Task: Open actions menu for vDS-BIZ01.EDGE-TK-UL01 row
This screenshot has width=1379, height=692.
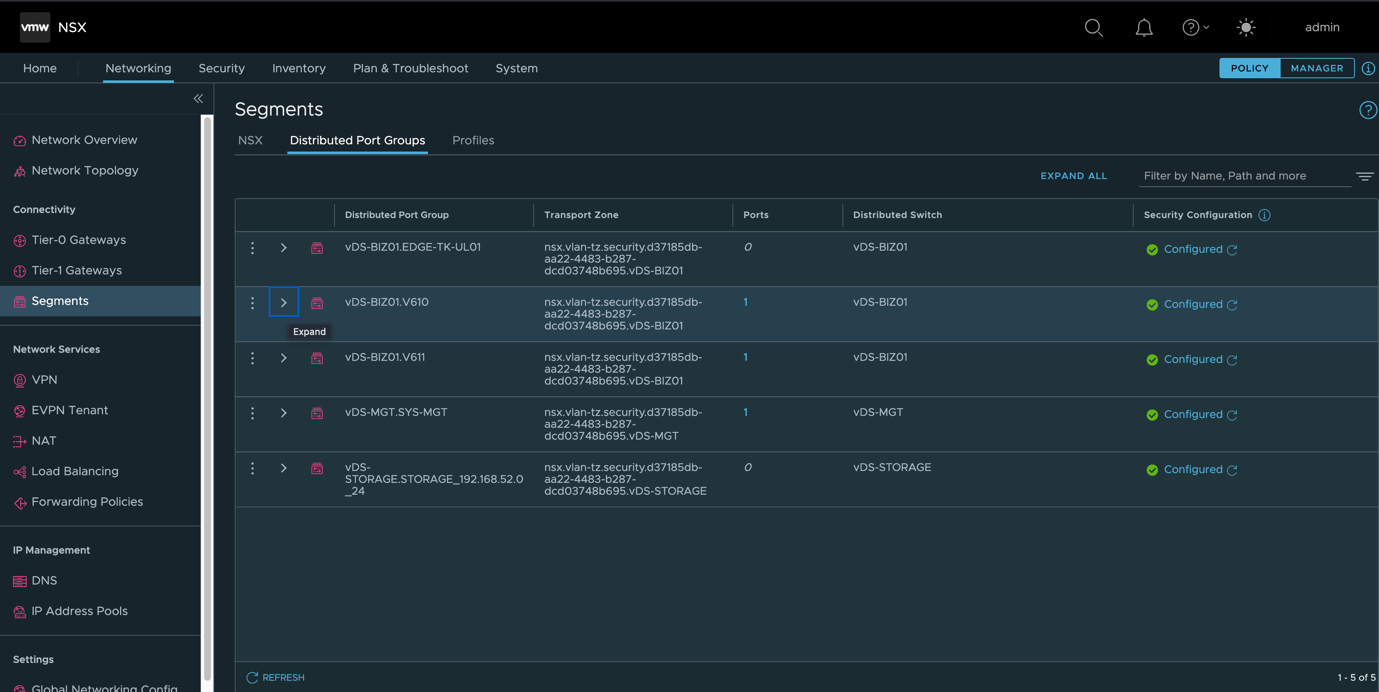Action: point(252,248)
